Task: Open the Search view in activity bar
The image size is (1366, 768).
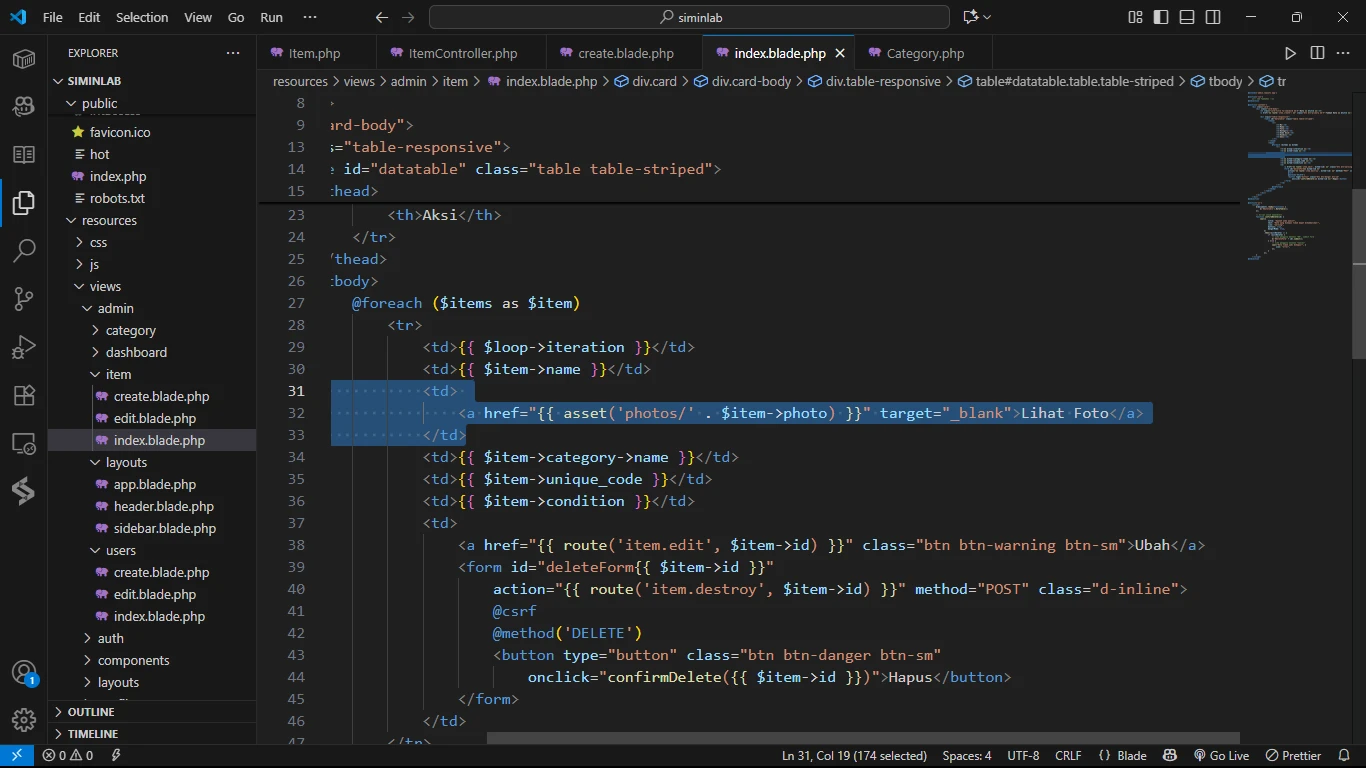Action: coord(24,250)
